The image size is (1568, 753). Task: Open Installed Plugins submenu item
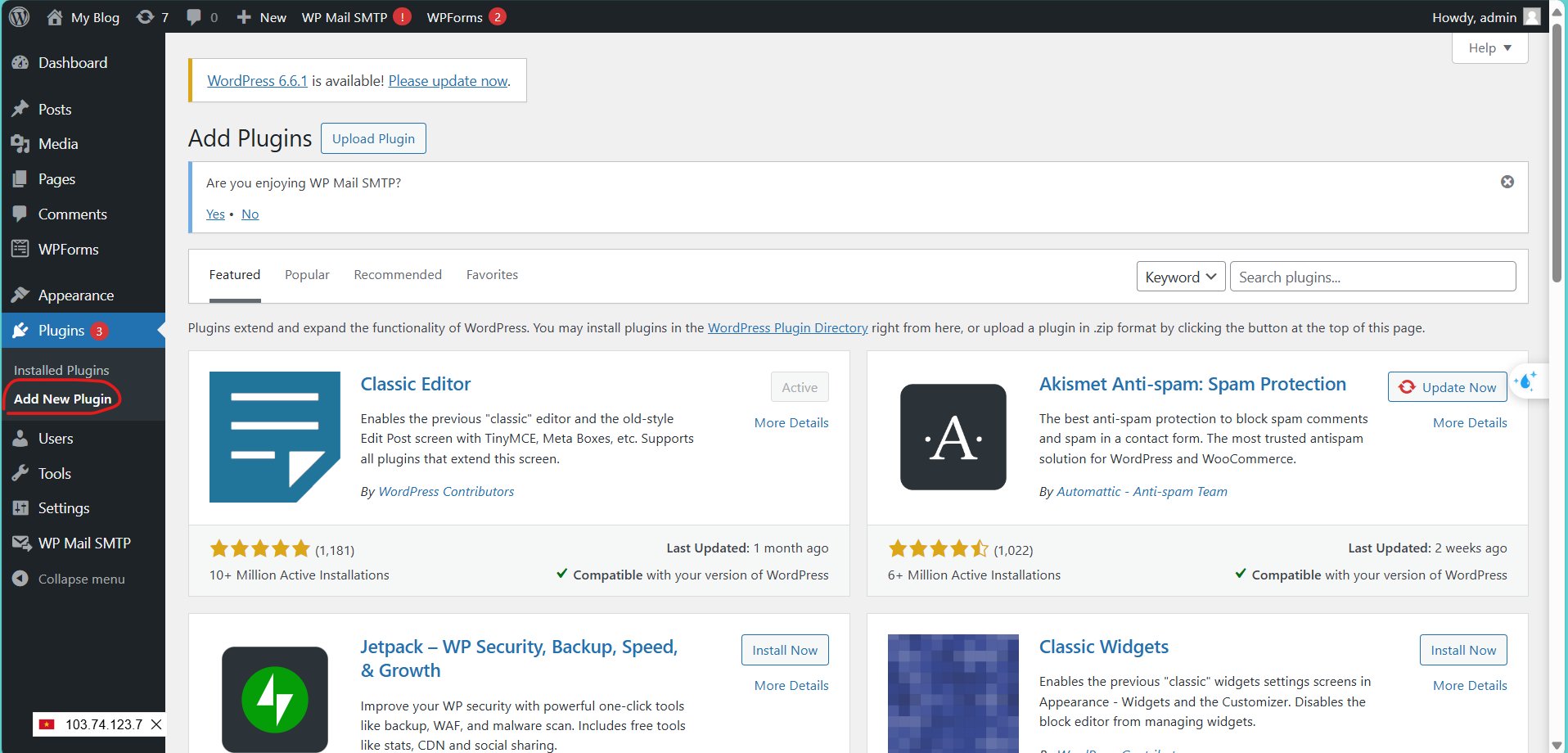click(61, 371)
